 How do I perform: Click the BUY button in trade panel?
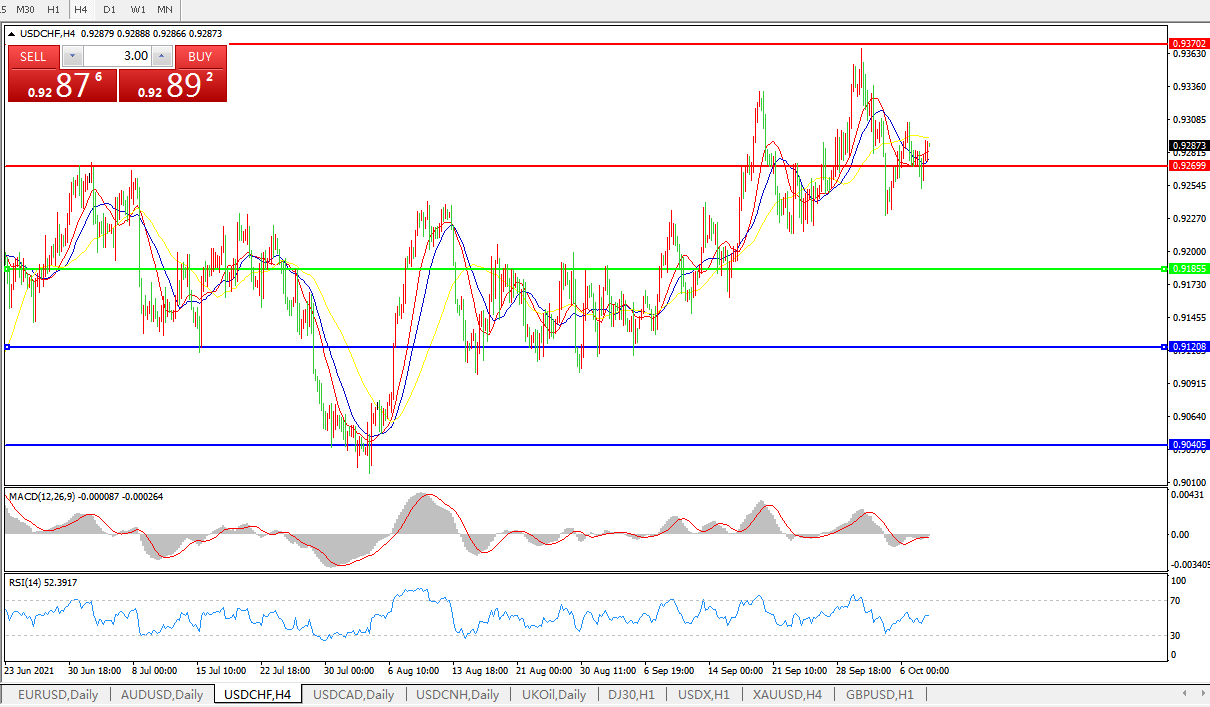200,57
